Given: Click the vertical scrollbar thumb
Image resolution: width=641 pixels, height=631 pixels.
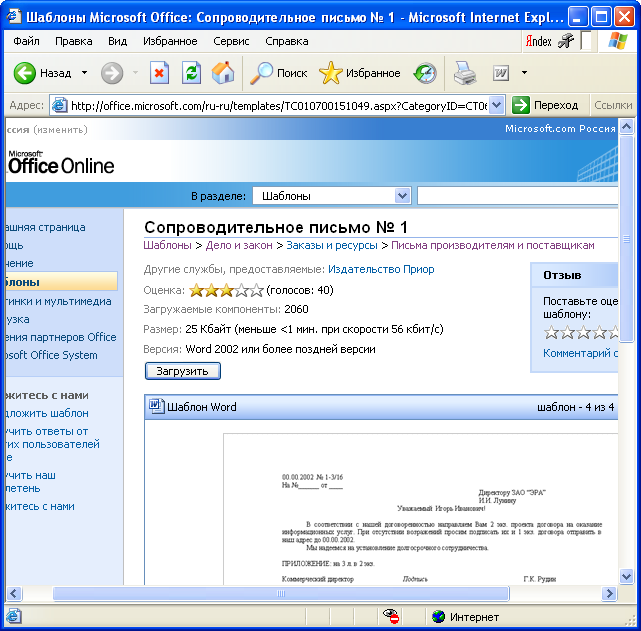Looking at the screenshot, I should point(626,239).
